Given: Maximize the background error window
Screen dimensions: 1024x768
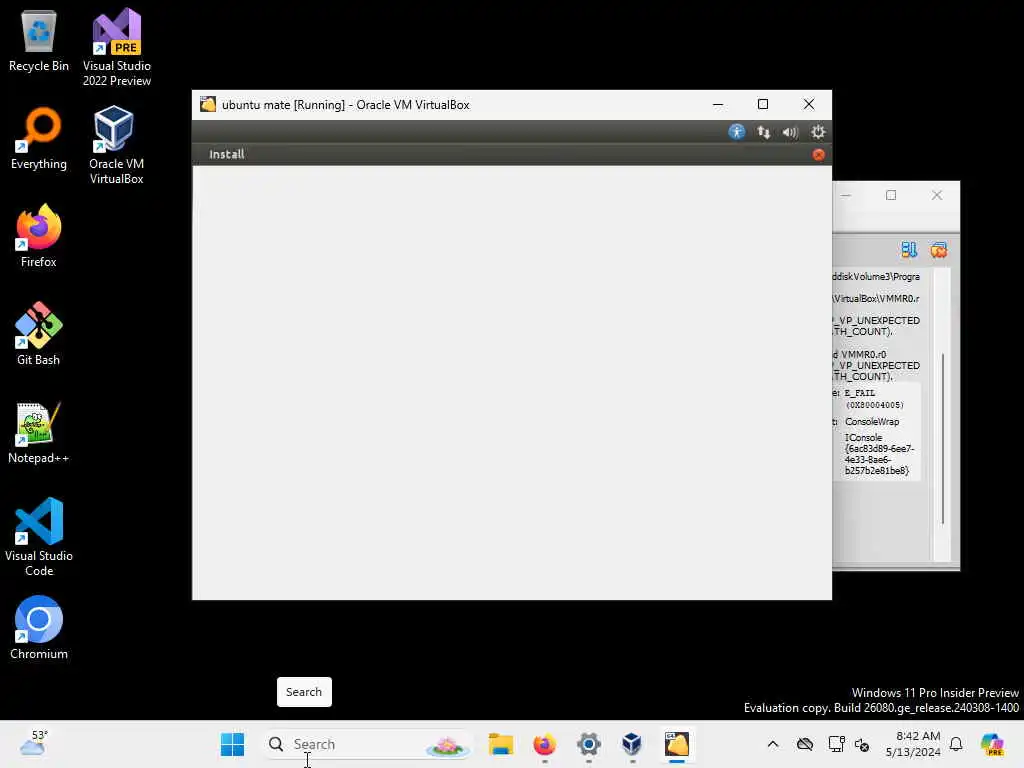Looking at the screenshot, I should [891, 195].
